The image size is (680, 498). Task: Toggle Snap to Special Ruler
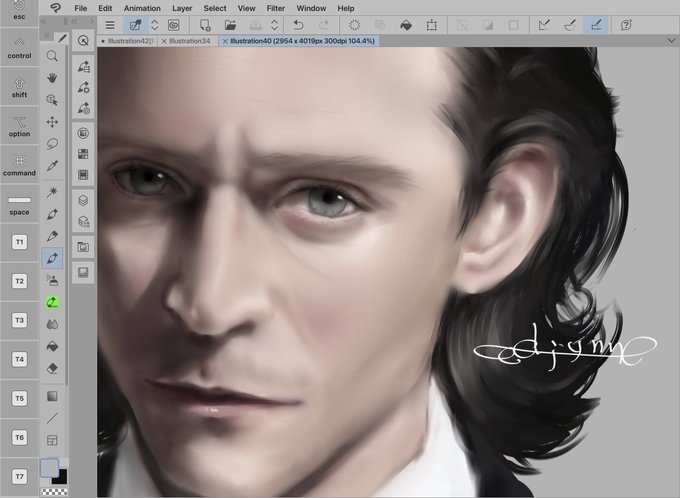[x=570, y=25]
